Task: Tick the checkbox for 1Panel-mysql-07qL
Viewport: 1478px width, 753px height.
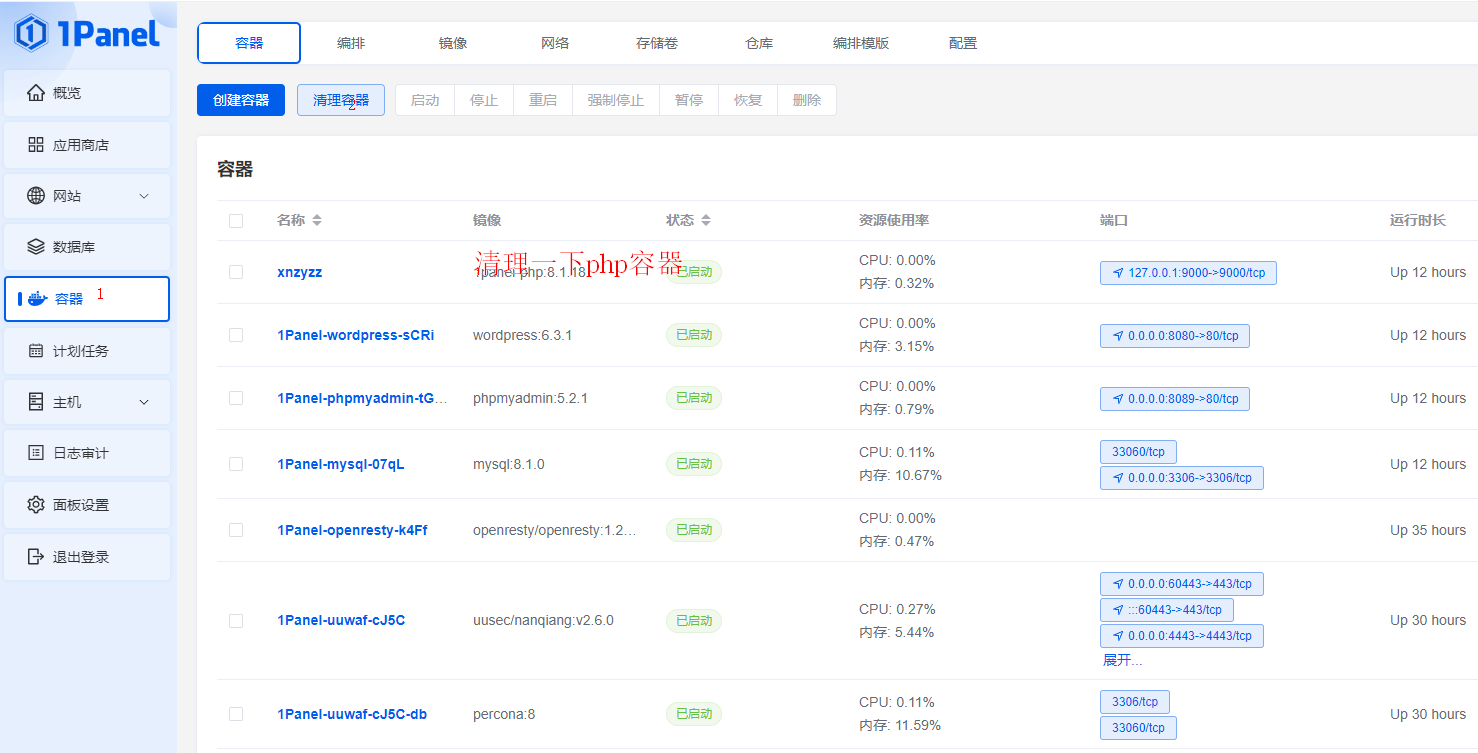Action: pos(236,464)
